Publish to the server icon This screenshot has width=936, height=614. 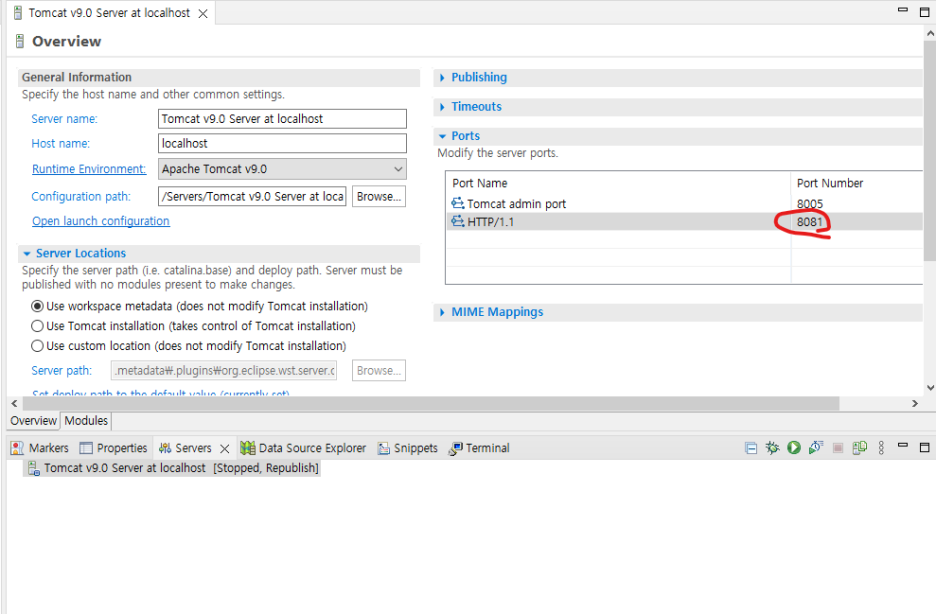[860, 448]
